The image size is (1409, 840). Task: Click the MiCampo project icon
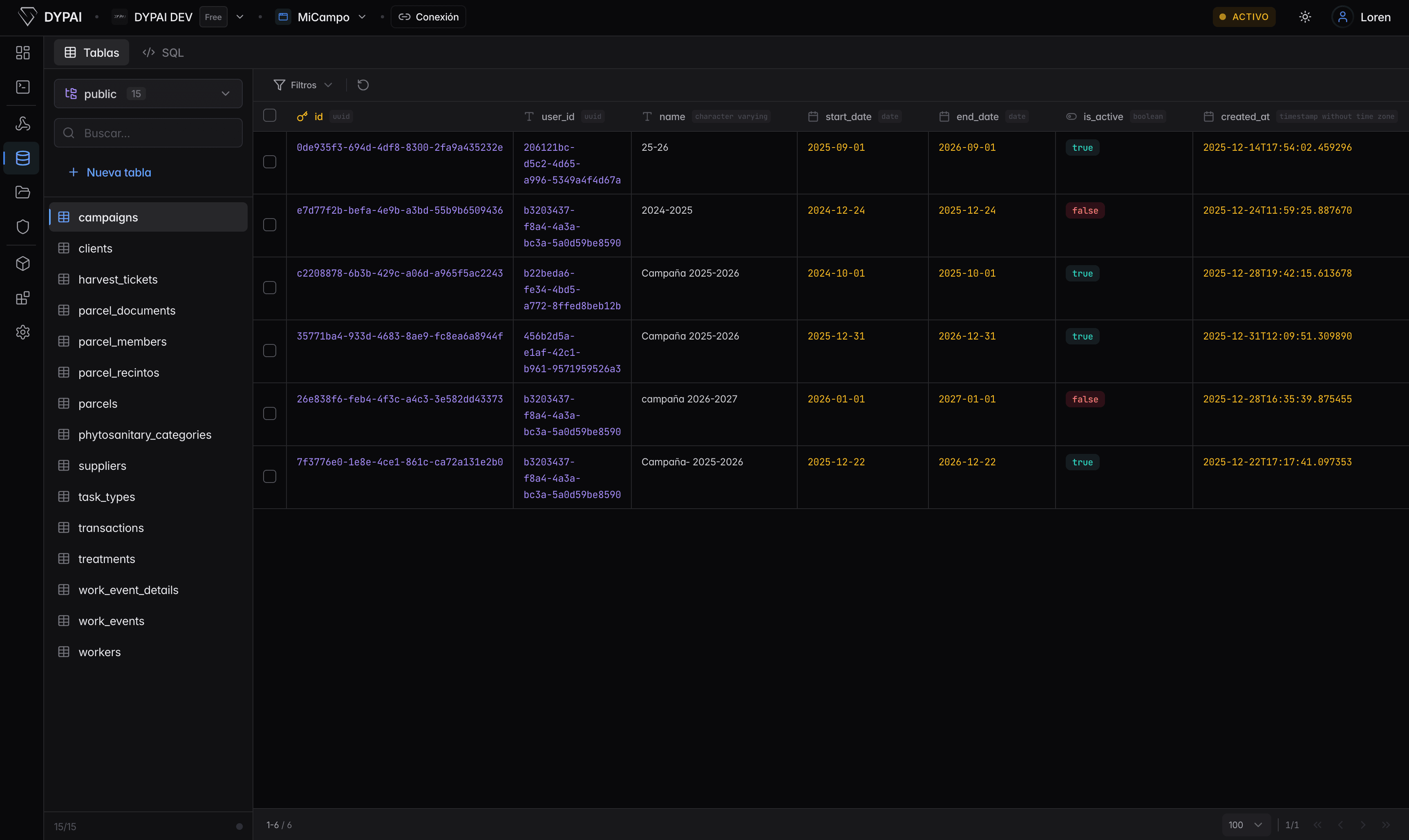pyautogui.click(x=283, y=17)
